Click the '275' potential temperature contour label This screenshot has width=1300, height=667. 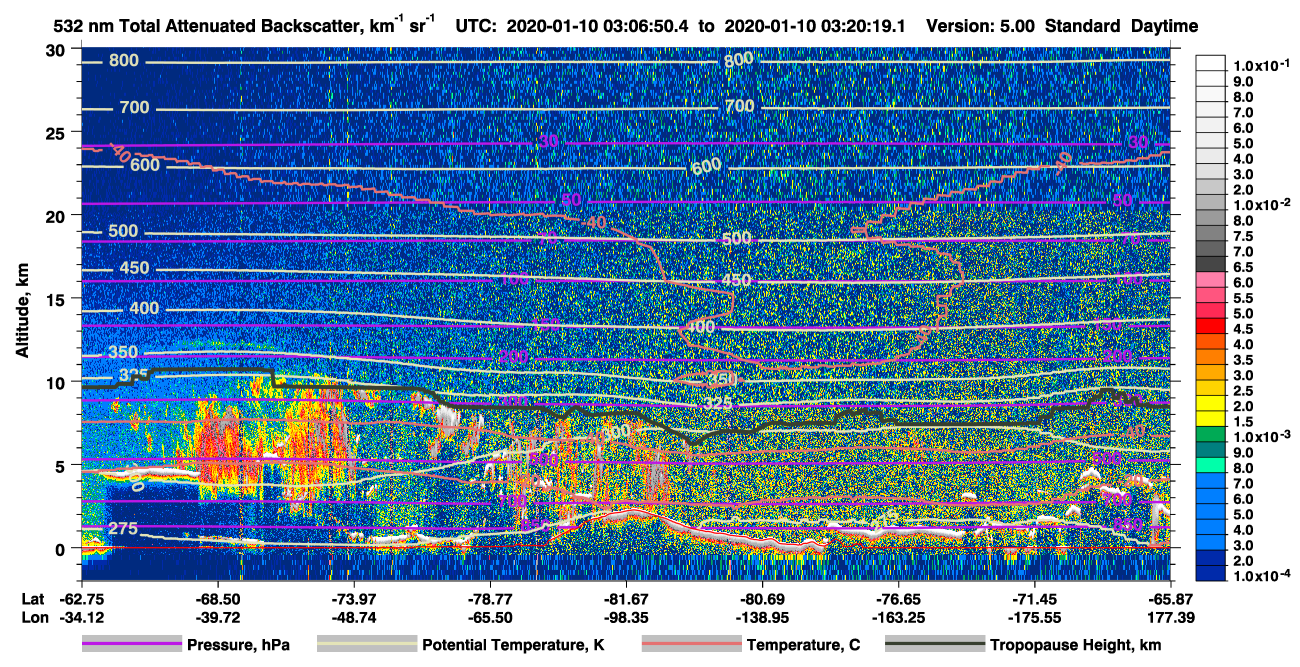123,529
